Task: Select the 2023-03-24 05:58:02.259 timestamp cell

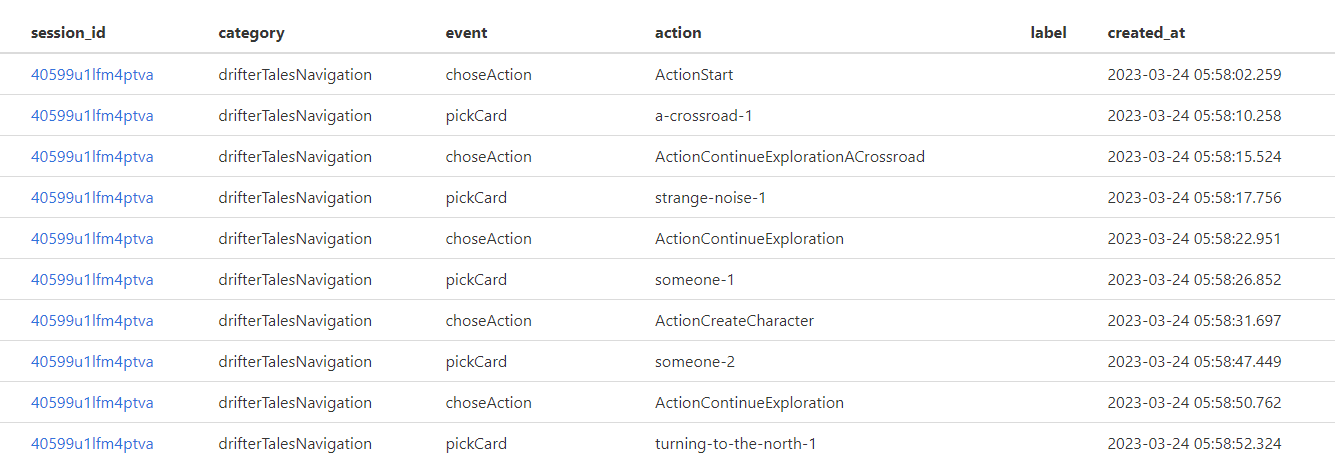Action: (x=1194, y=74)
